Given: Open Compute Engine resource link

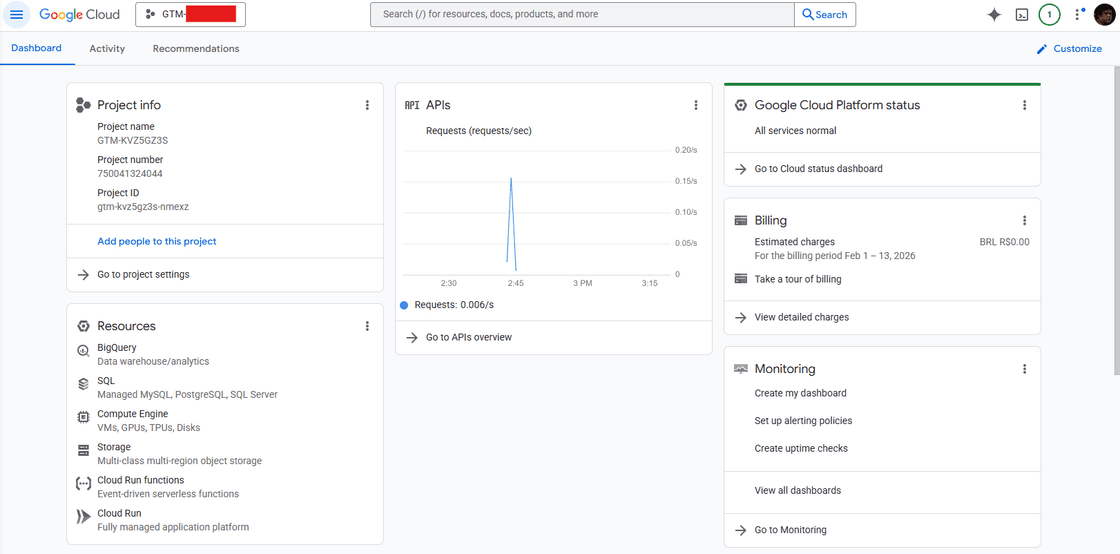Looking at the screenshot, I should tap(133, 414).
